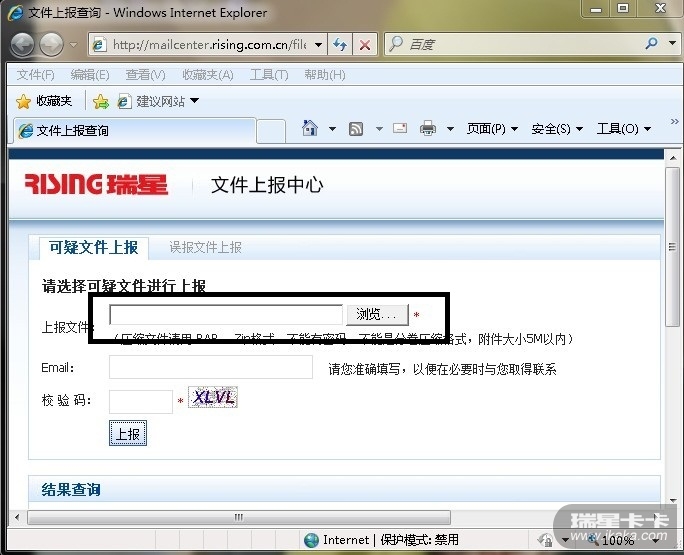Click the vertical scrollbar up arrow
This screenshot has height=555, width=684.
click(673, 158)
